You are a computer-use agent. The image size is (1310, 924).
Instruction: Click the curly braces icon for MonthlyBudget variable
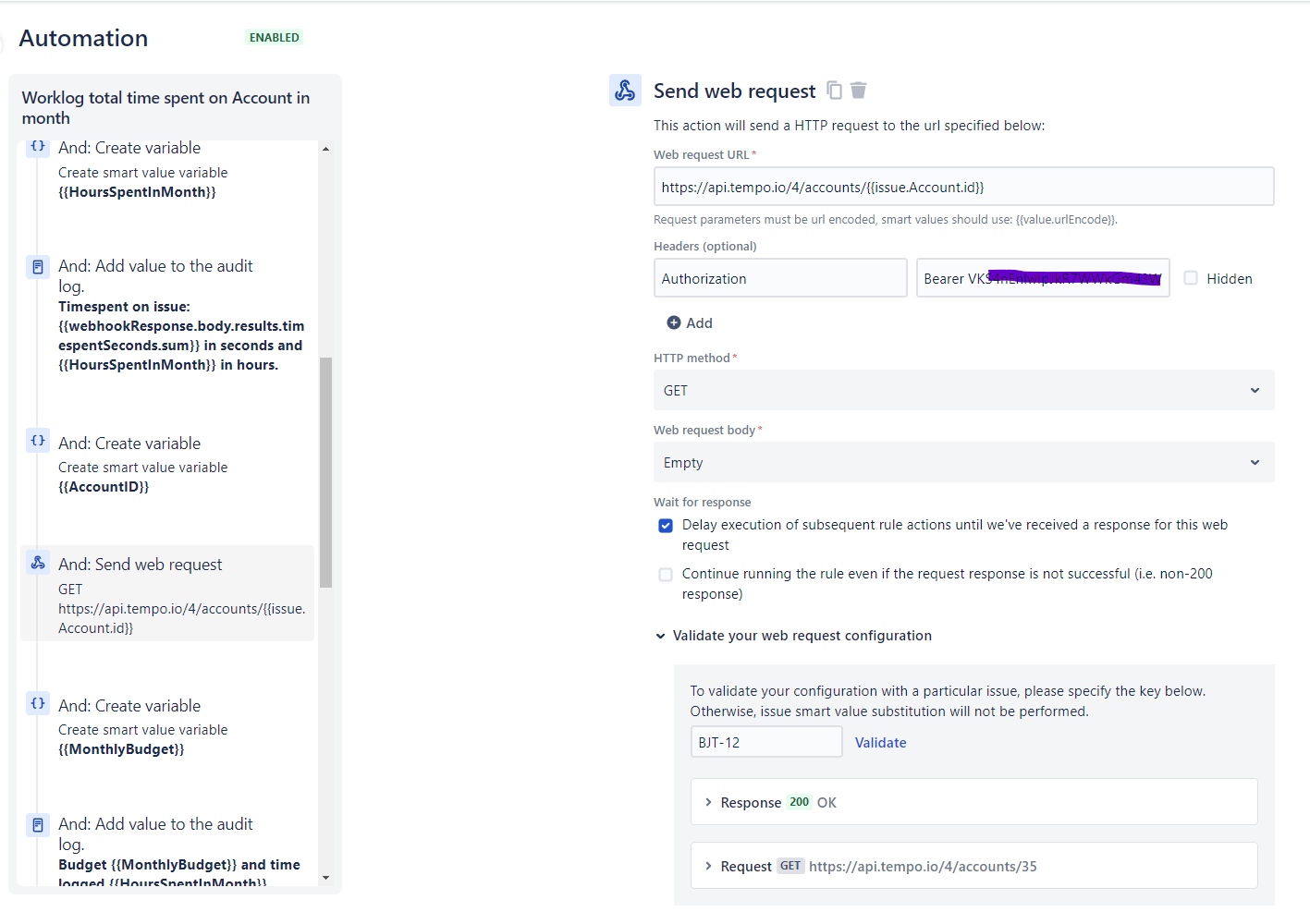click(x=38, y=703)
